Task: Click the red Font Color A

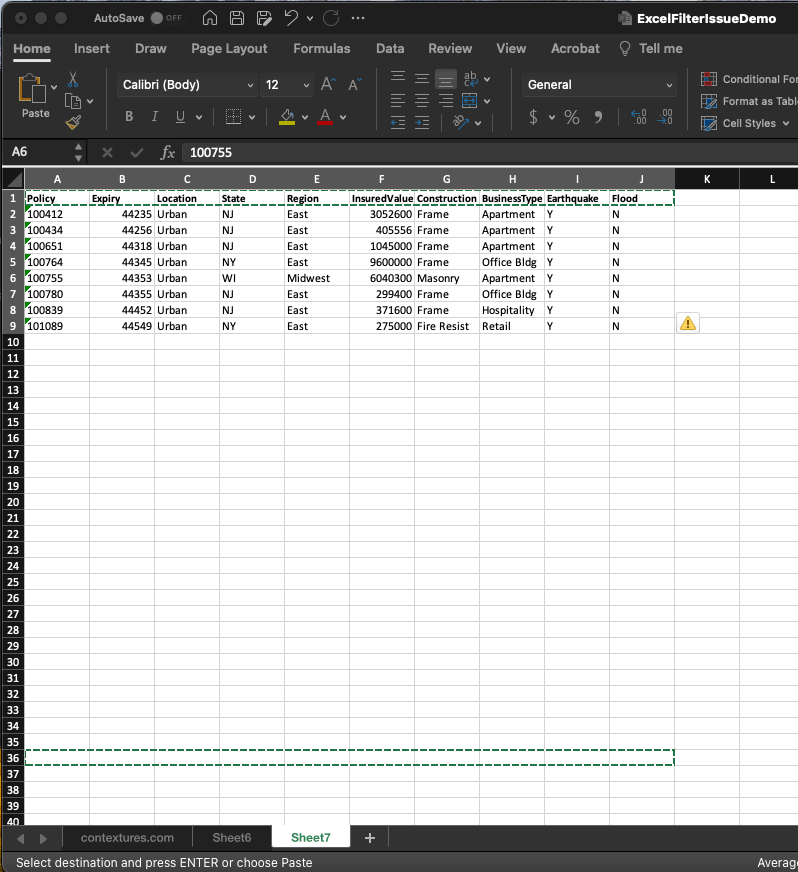Action: point(325,117)
